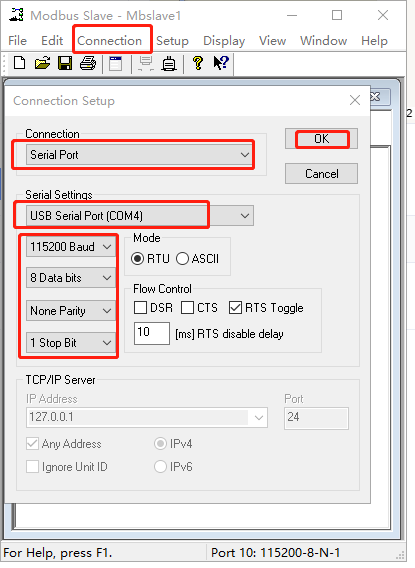Click the window definition toolbar icon
Image resolution: width=415 pixels, height=568 pixels.
116,63
